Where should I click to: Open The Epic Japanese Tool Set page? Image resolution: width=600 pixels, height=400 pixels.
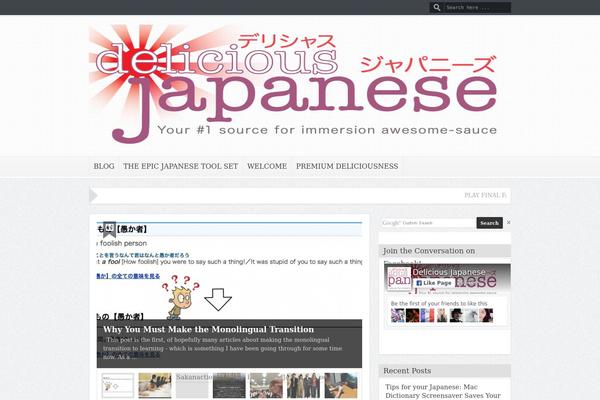(181, 166)
